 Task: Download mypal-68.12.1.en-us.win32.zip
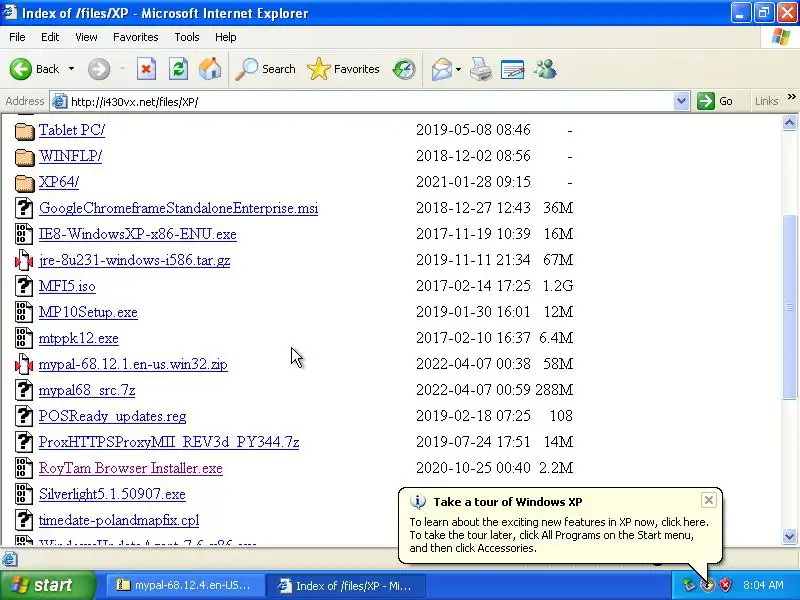[x=133, y=364]
